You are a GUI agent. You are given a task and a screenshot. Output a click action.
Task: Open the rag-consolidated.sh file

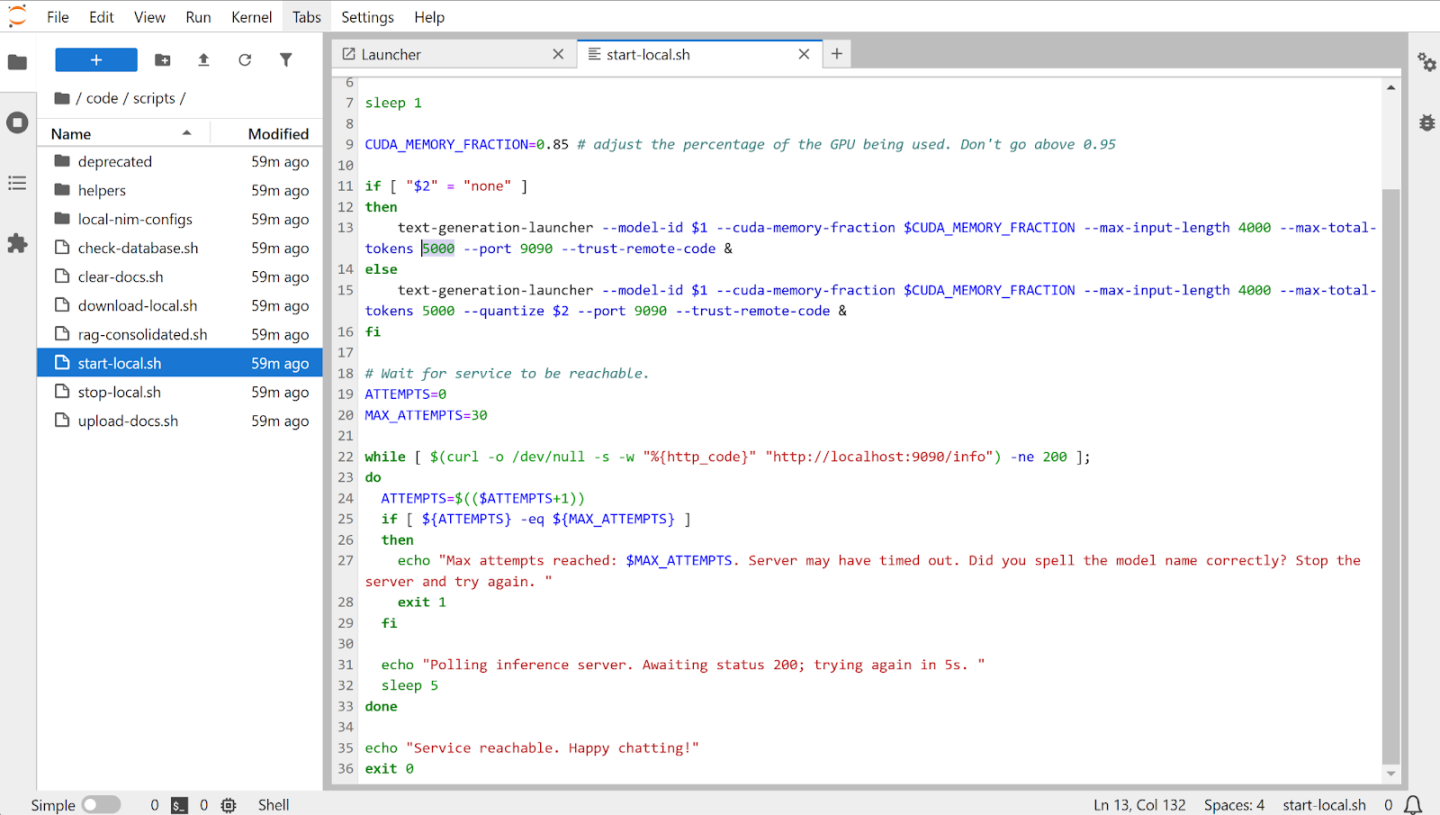(x=142, y=335)
